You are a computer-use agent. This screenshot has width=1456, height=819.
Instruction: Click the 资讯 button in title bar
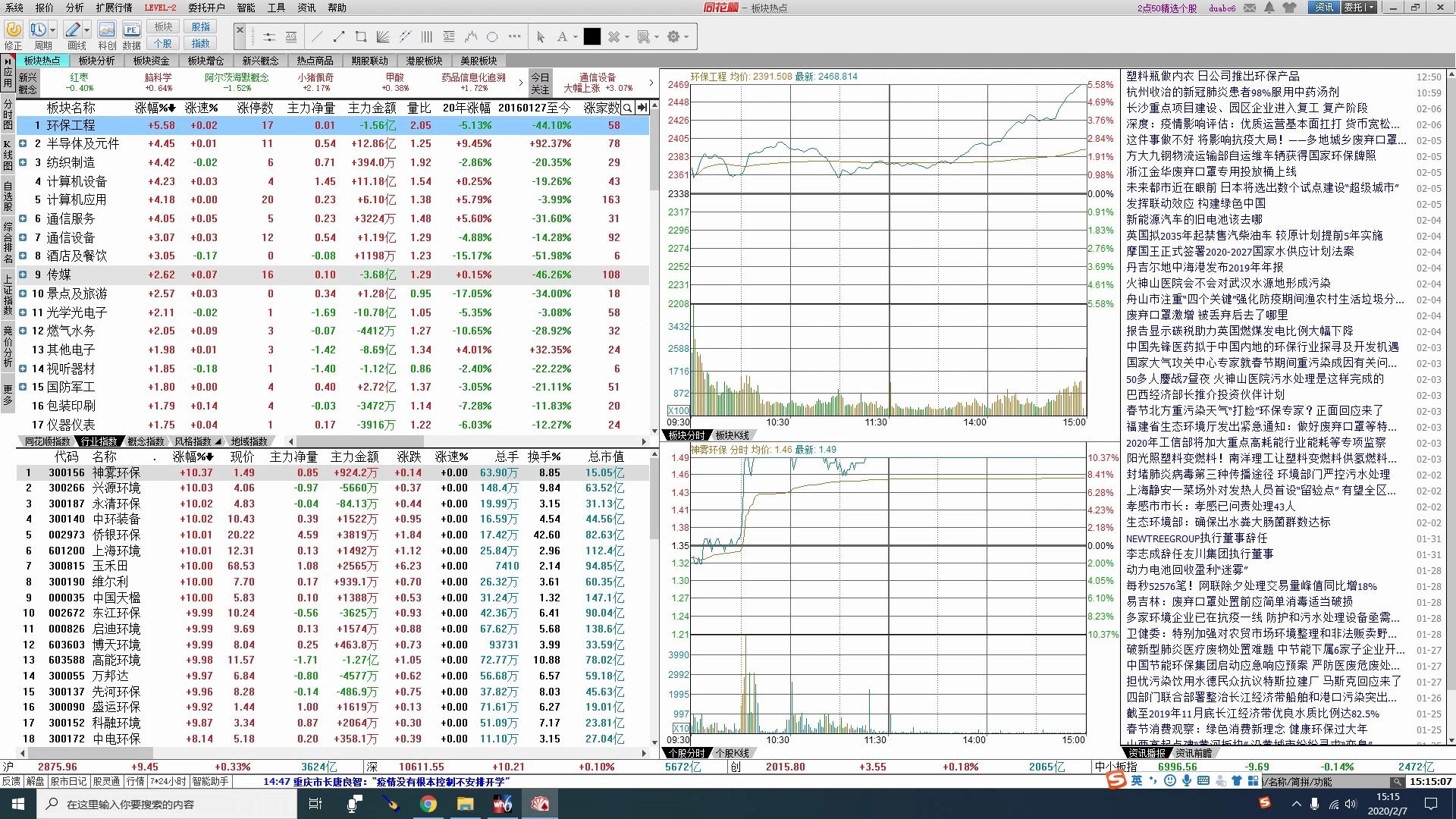point(1324,8)
